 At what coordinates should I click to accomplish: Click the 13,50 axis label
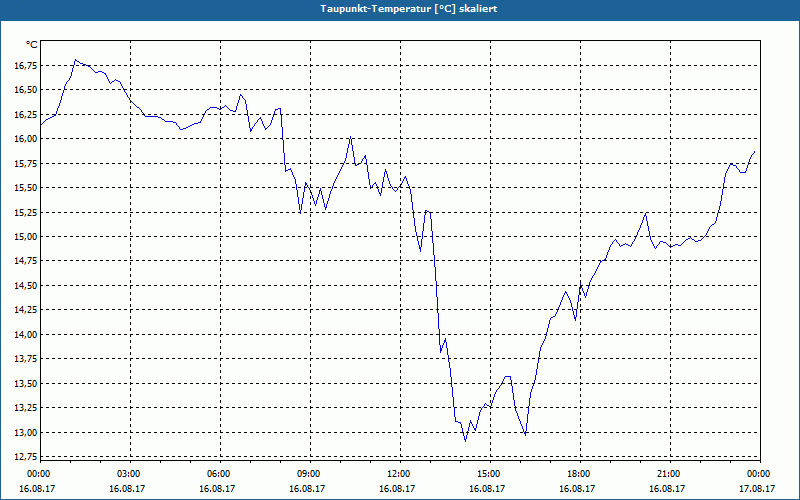[24, 384]
